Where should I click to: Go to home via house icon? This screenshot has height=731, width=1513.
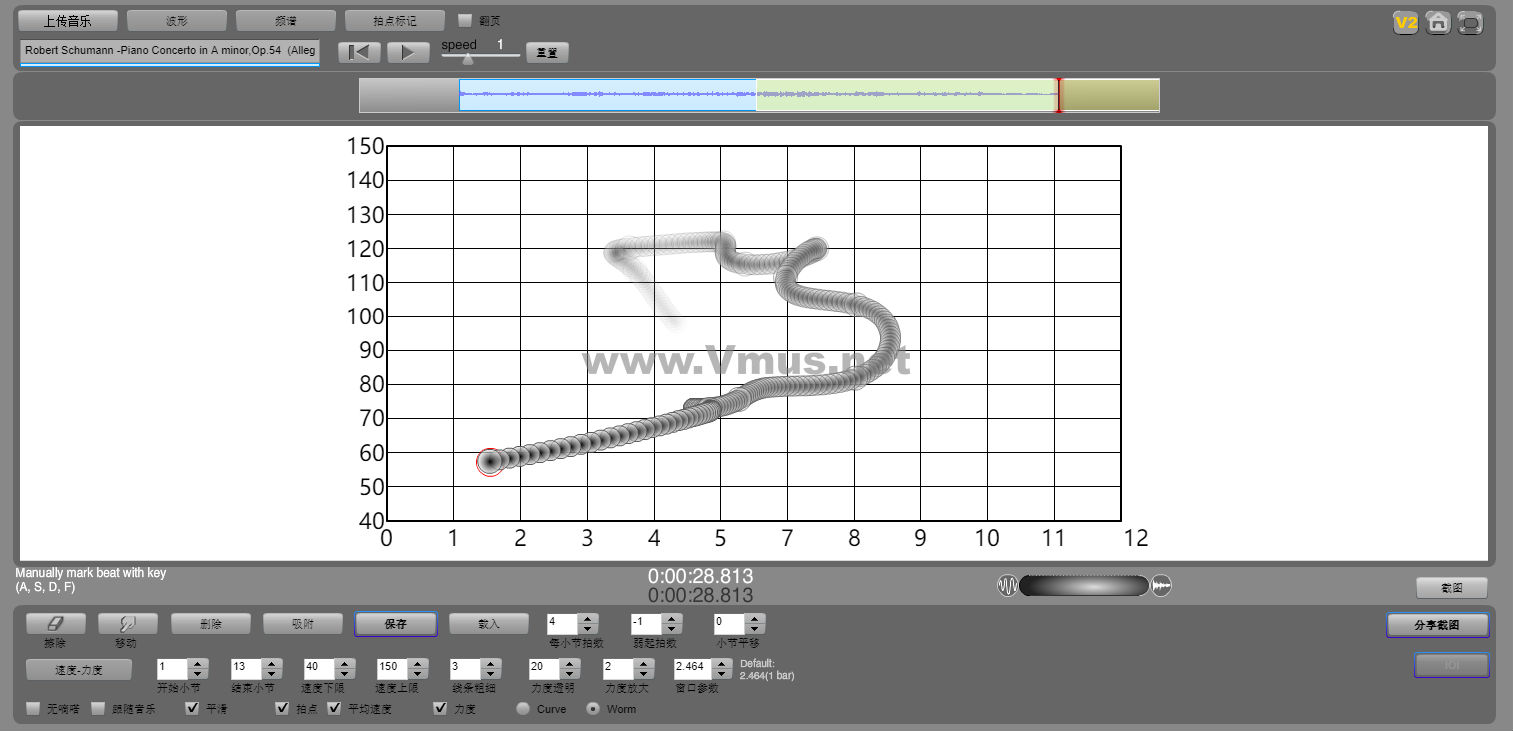pos(1438,23)
